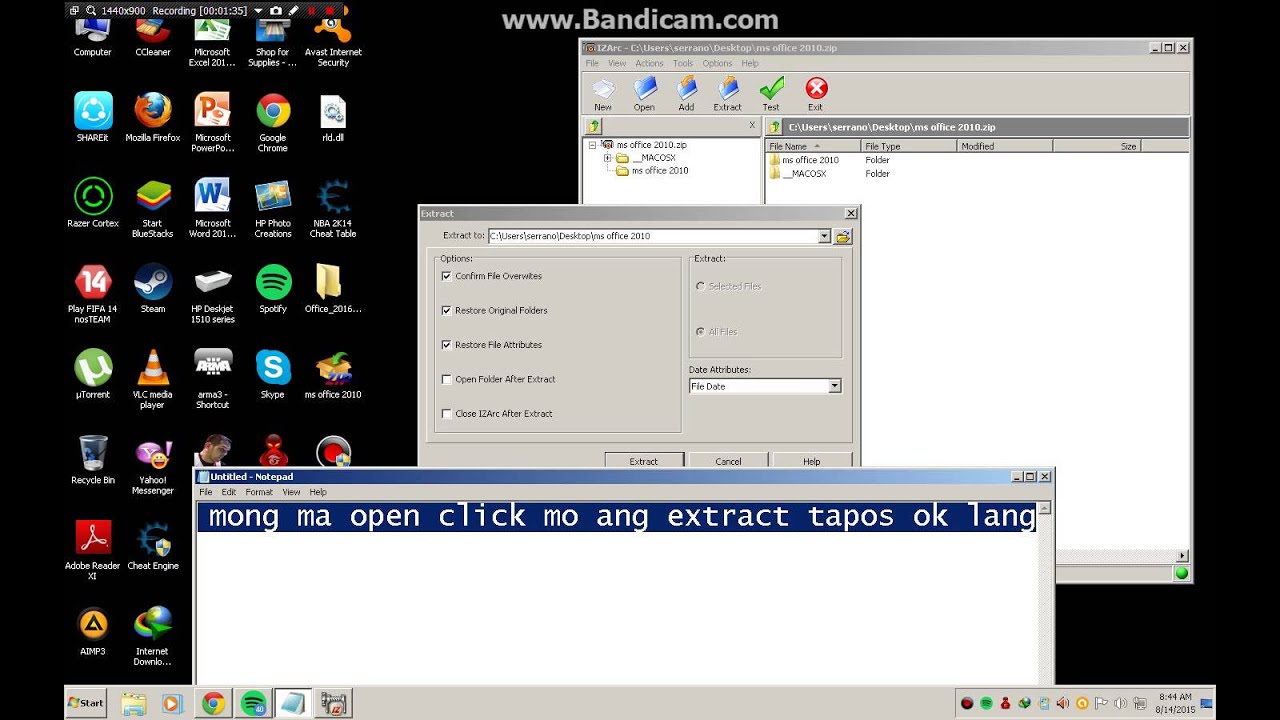Toggle Confirm File Overwrites checkbox
Screen dimensions: 1280x720
tap(447, 276)
